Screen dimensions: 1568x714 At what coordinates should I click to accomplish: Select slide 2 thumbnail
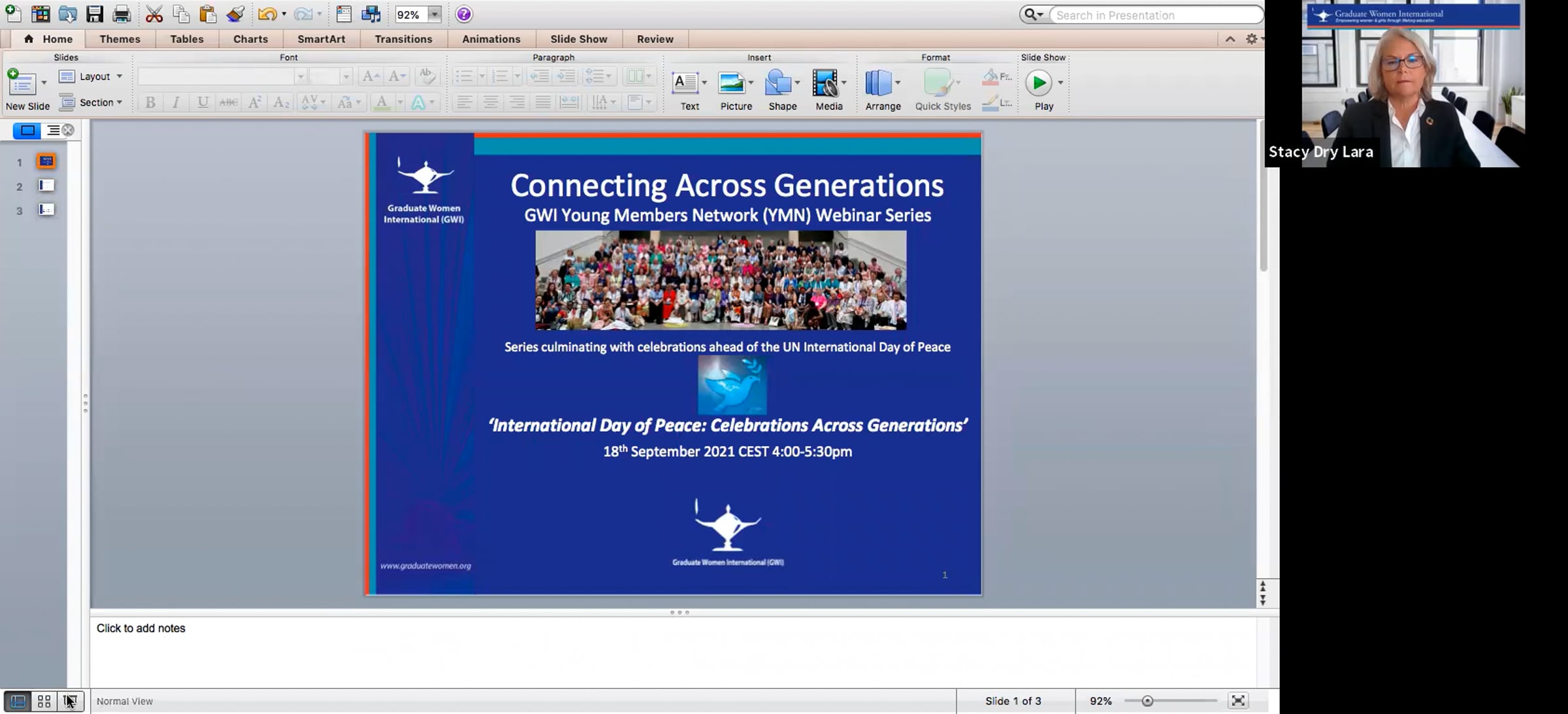[46, 186]
